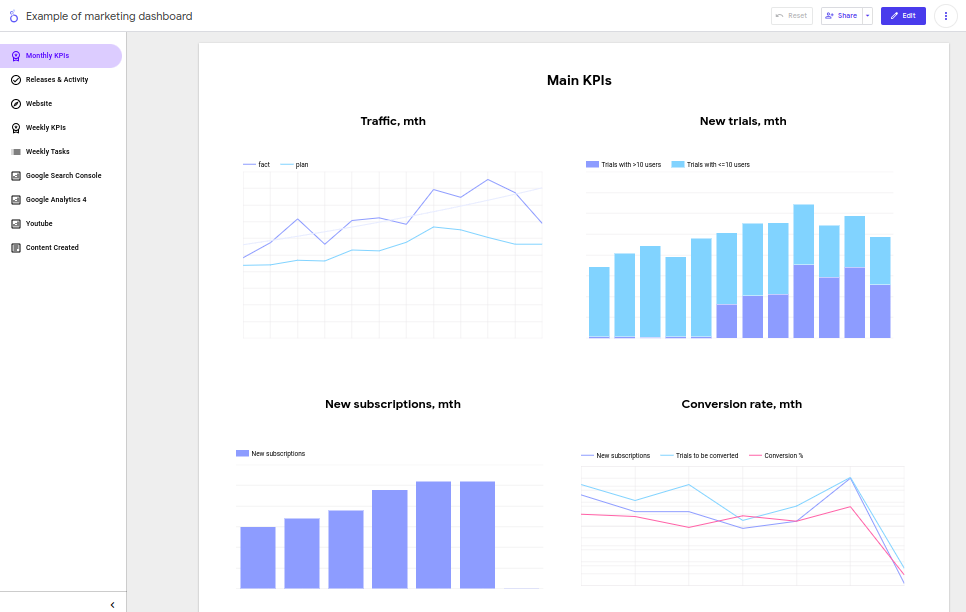Select the Weekly KPIs icon
The image size is (966, 612).
(15, 127)
